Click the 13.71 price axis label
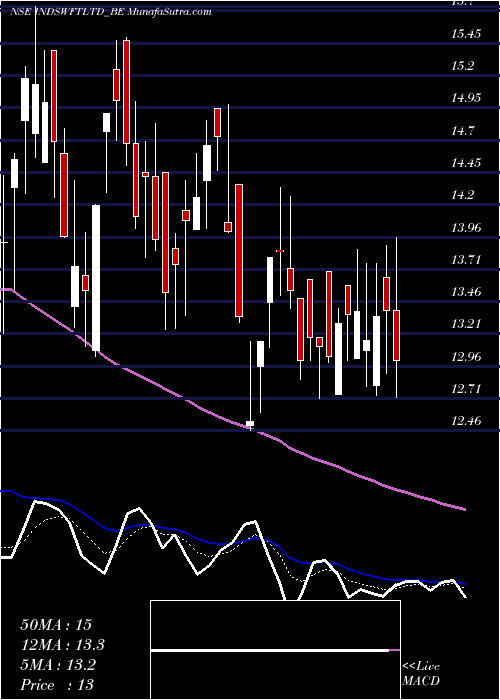 pos(466,260)
